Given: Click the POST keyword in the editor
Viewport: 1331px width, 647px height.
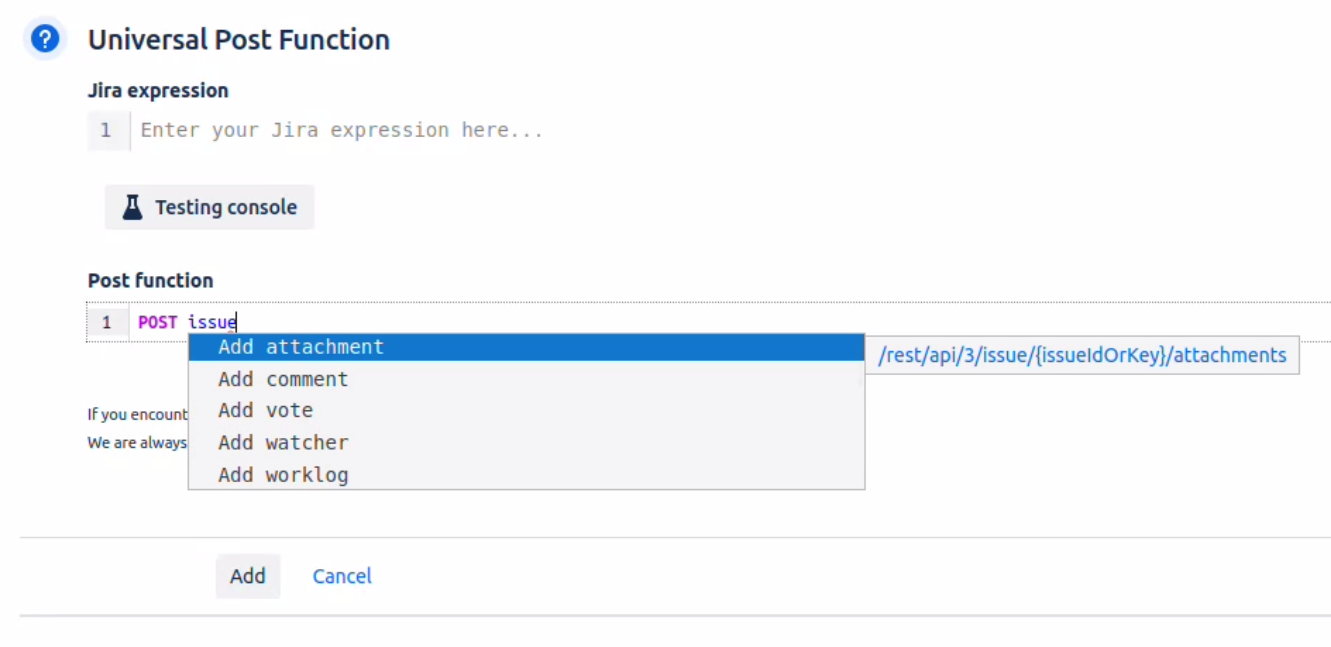Looking at the screenshot, I should click(158, 322).
